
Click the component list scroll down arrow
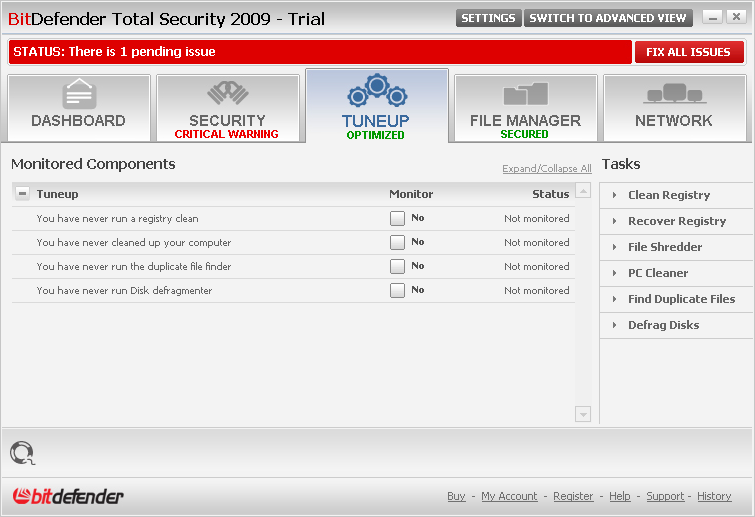pyautogui.click(x=583, y=414)
